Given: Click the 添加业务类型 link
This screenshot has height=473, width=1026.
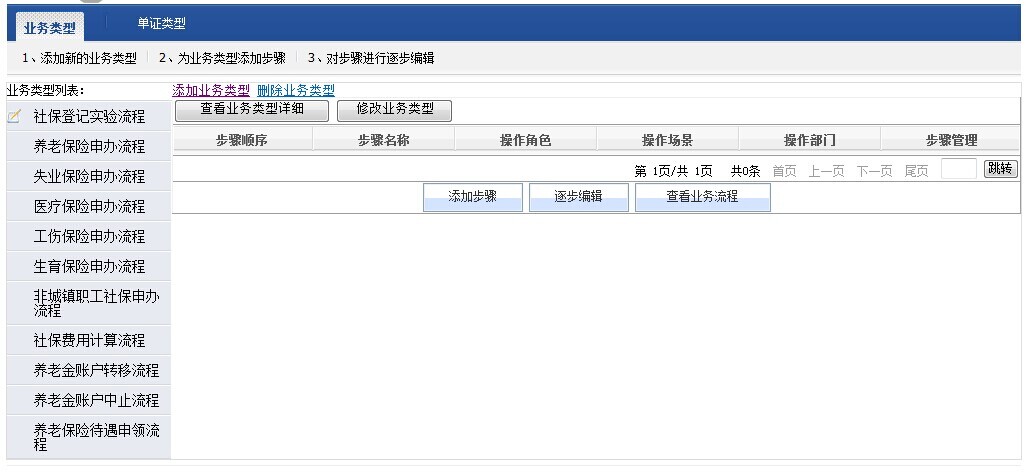Looking at the screenshot, I should pos(211,90).
